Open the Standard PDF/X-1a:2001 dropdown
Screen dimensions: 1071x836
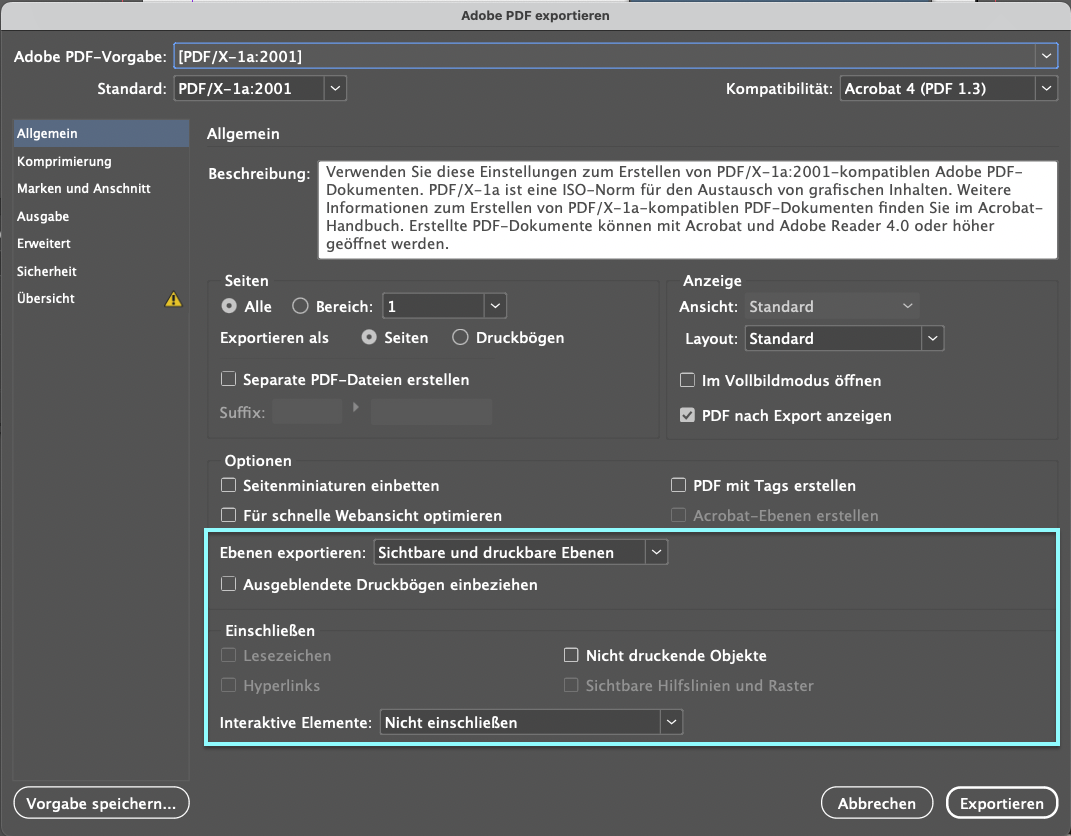click(x=335, y=88)
